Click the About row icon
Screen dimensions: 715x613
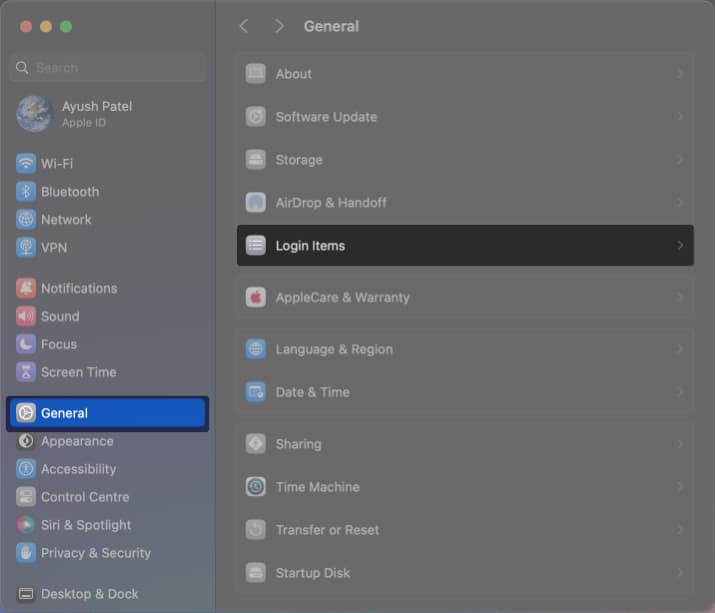coord(256,73)
